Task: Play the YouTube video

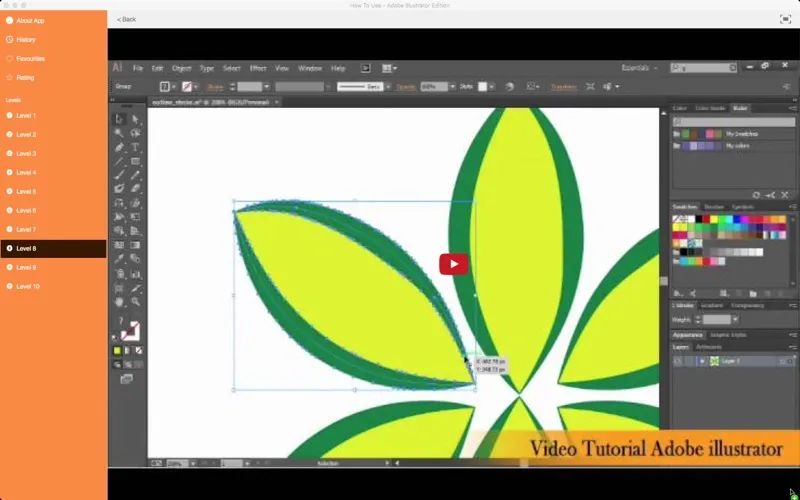Action: (x=454, y=264)
